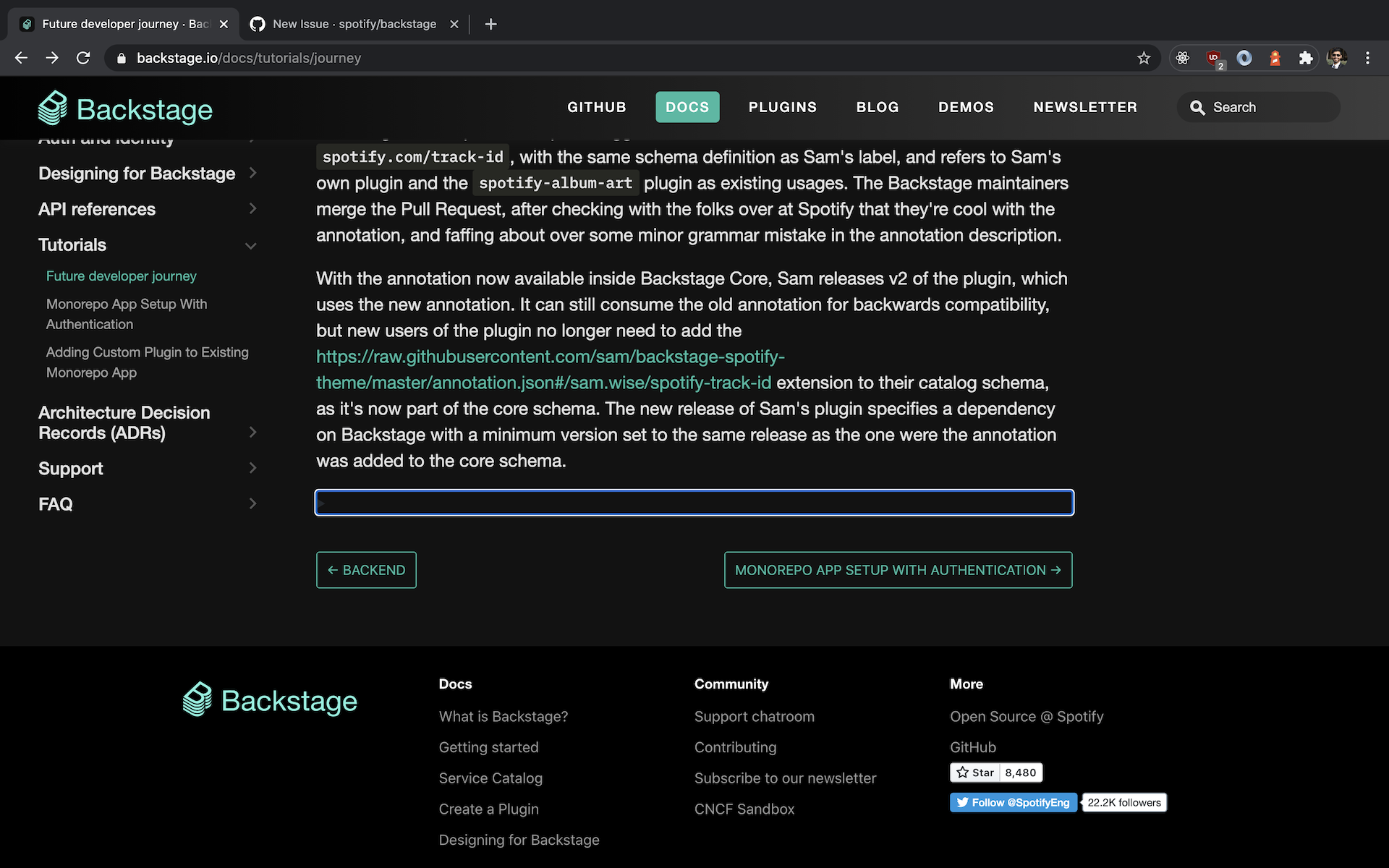1389x868 pixels.
Task: Click the search magnifier in the search bar
Action: 1197,107
